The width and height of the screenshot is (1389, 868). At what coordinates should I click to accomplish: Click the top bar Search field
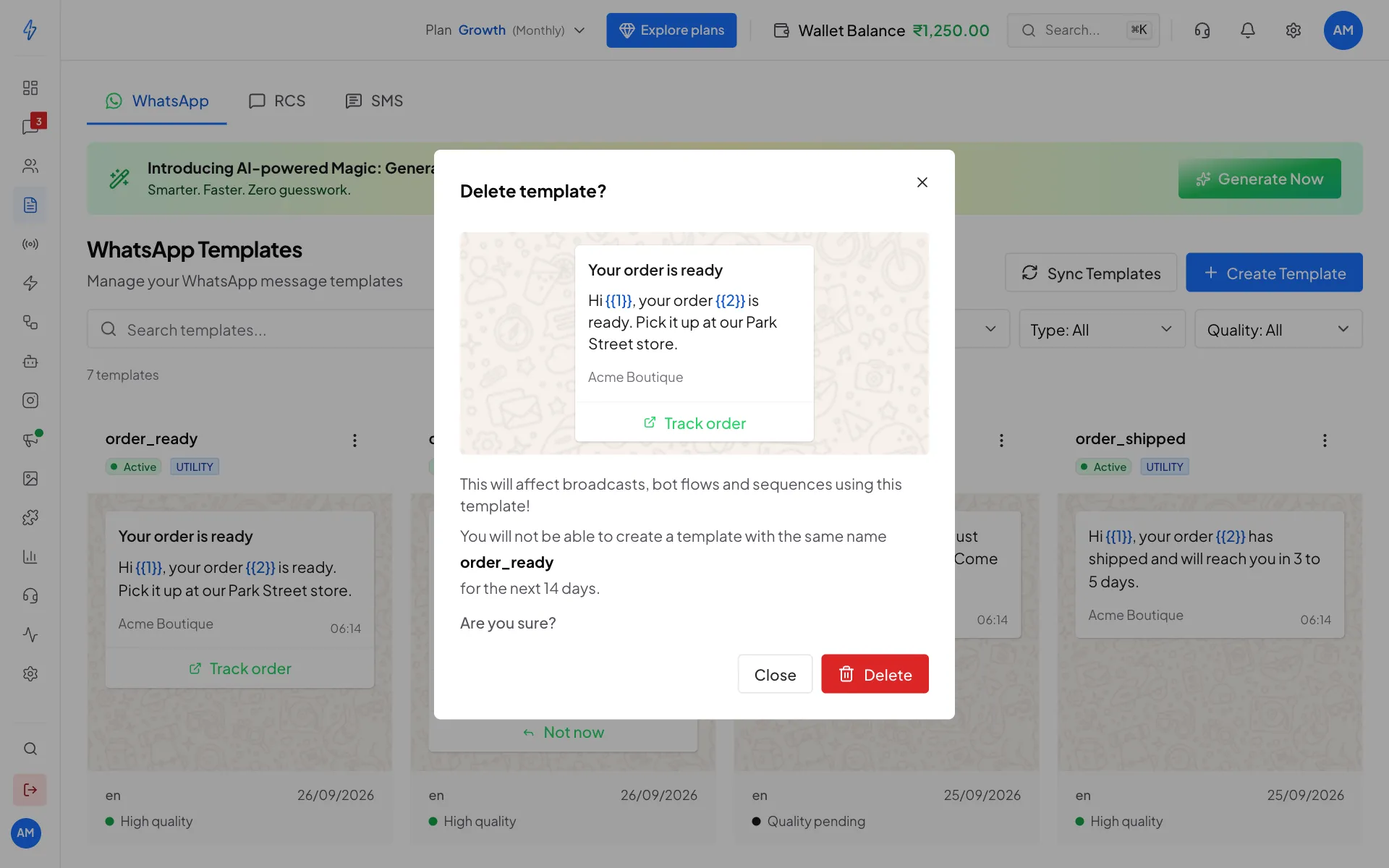(1083, 30)
